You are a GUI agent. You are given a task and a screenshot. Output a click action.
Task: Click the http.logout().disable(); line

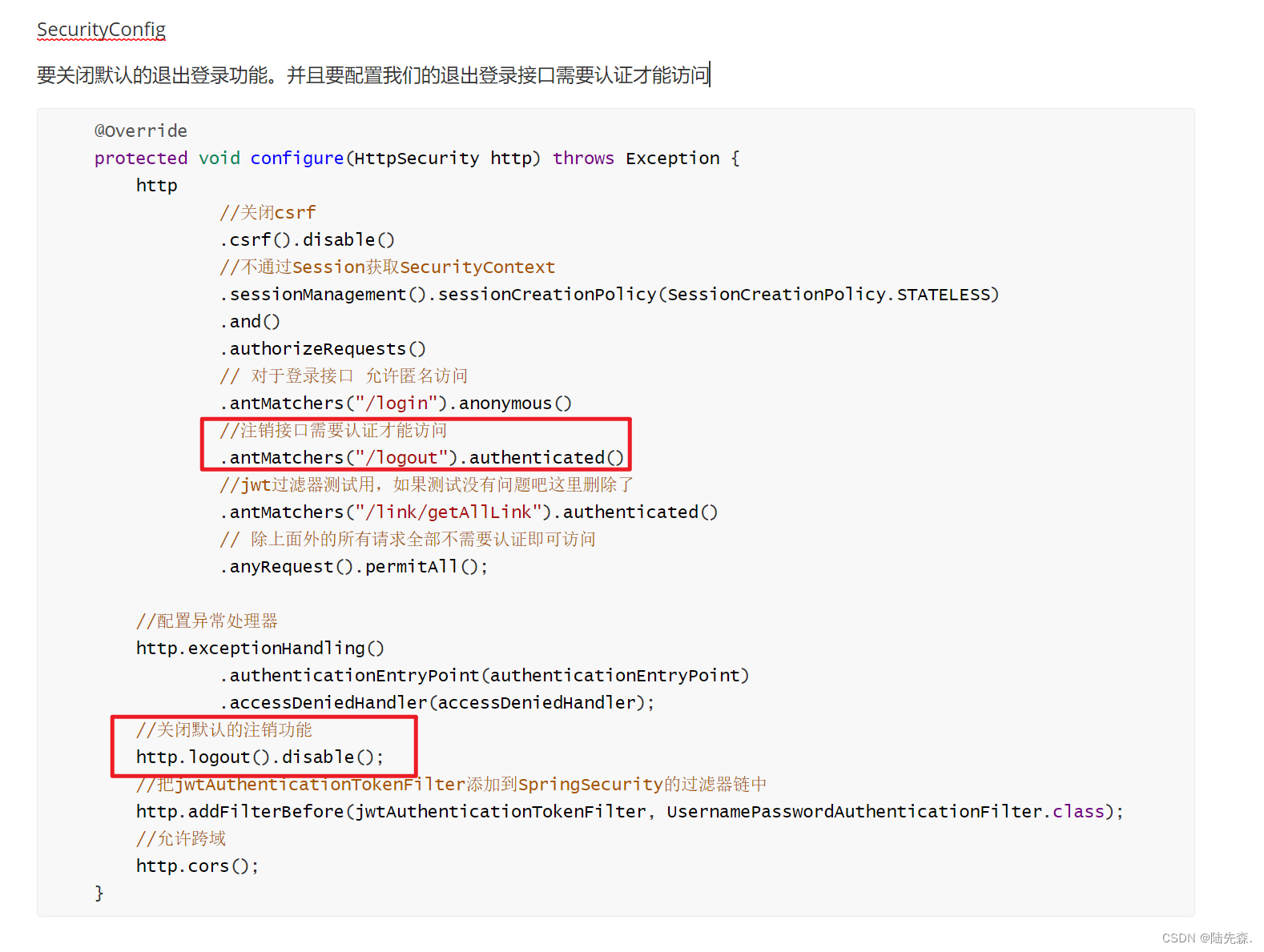click(260, 757)
